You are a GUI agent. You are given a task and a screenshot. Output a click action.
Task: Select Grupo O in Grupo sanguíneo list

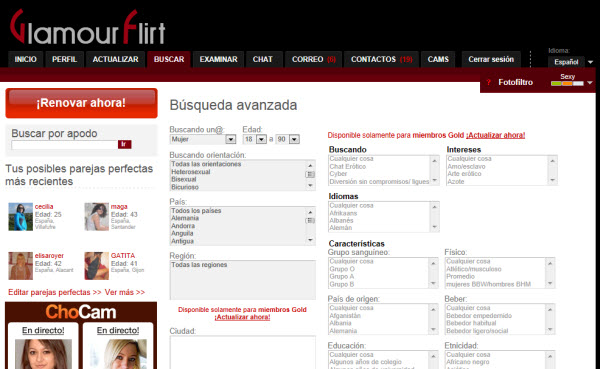point(342,269)
